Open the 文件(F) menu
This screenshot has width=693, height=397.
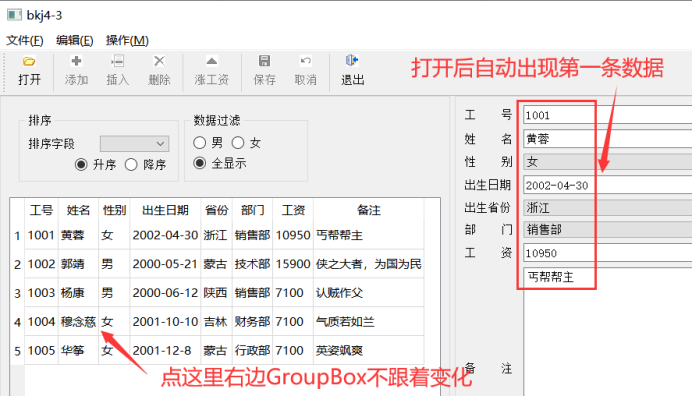point(25,41)
